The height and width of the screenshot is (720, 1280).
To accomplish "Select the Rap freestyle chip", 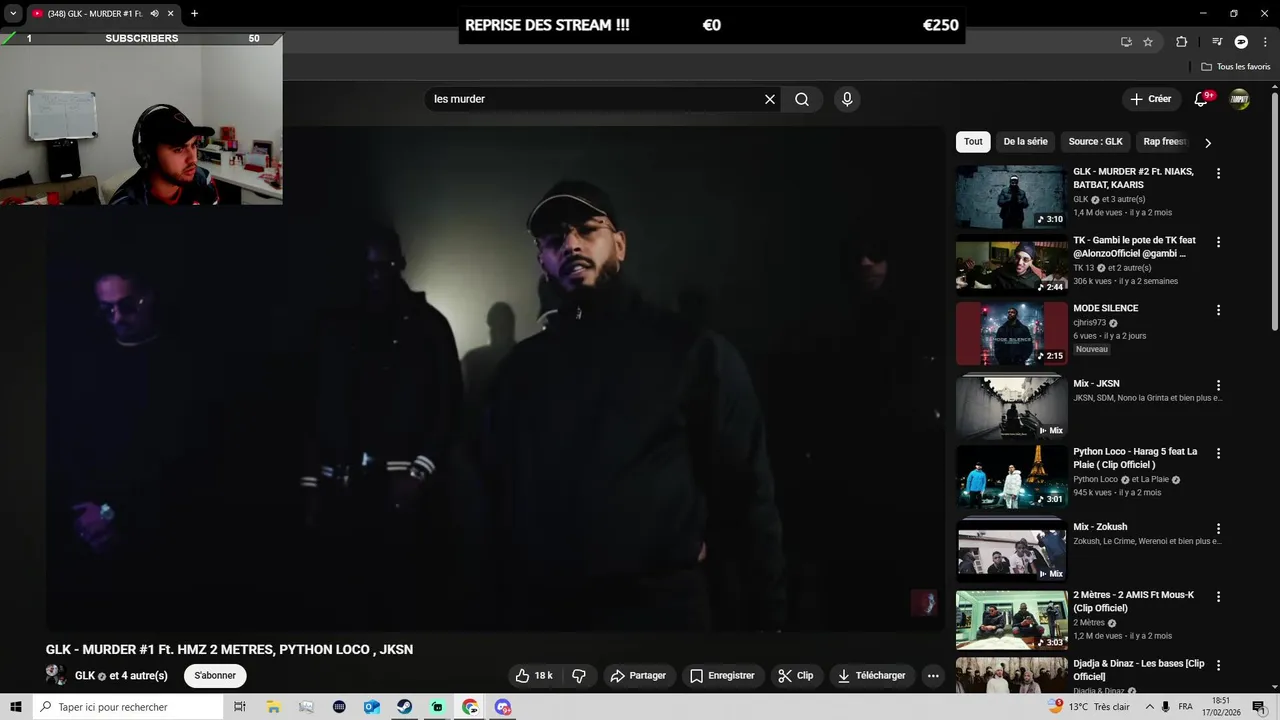I will pos(1165,142).
